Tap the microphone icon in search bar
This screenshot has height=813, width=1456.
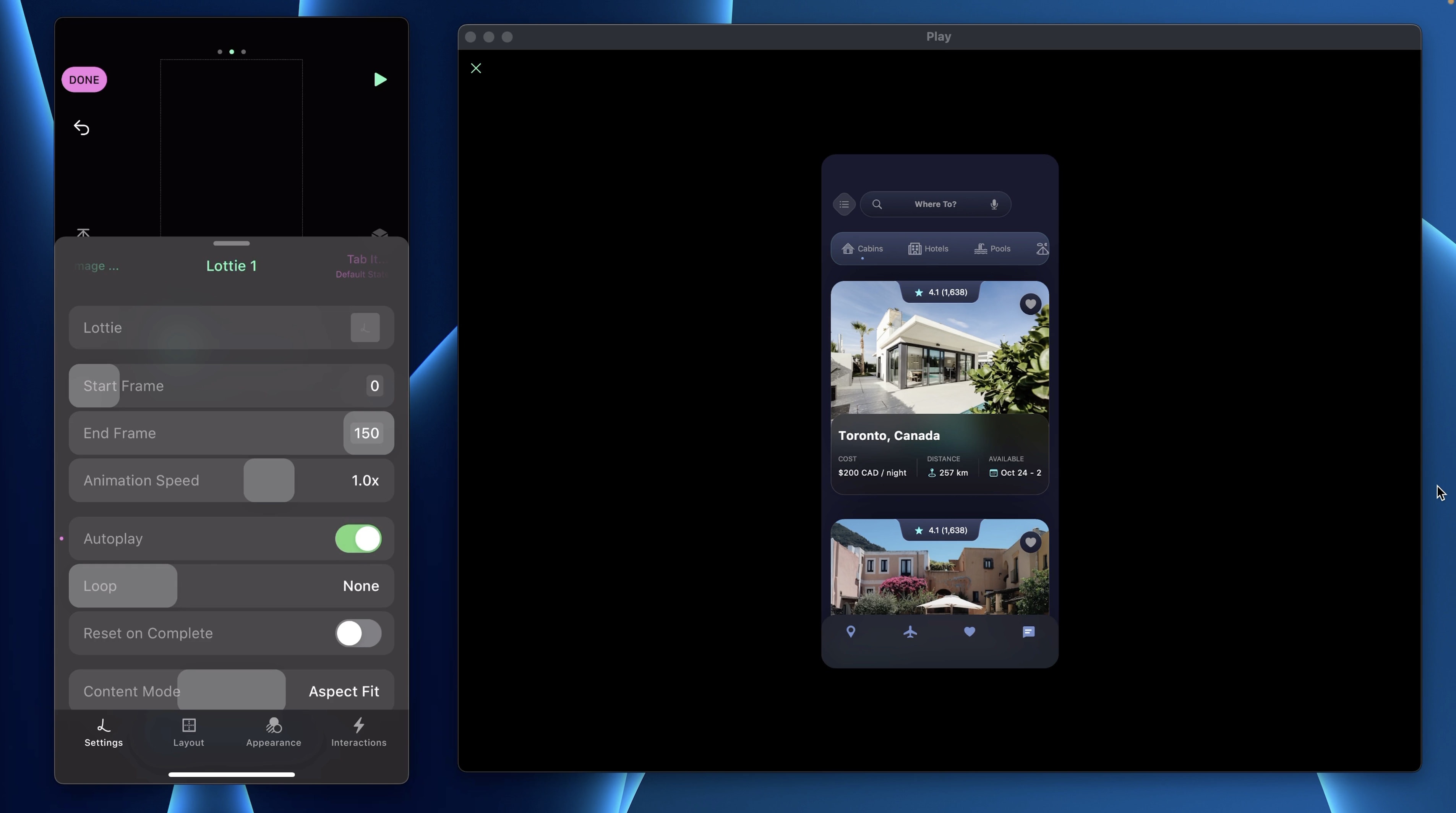994,204
